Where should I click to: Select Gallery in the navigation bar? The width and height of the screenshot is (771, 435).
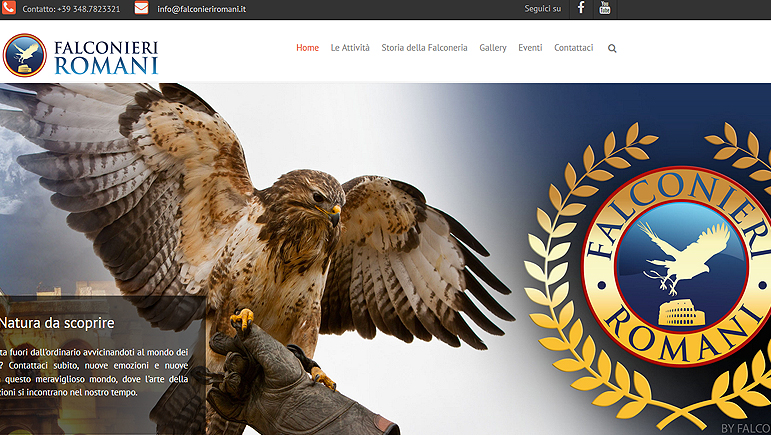(x=493, y=48)
